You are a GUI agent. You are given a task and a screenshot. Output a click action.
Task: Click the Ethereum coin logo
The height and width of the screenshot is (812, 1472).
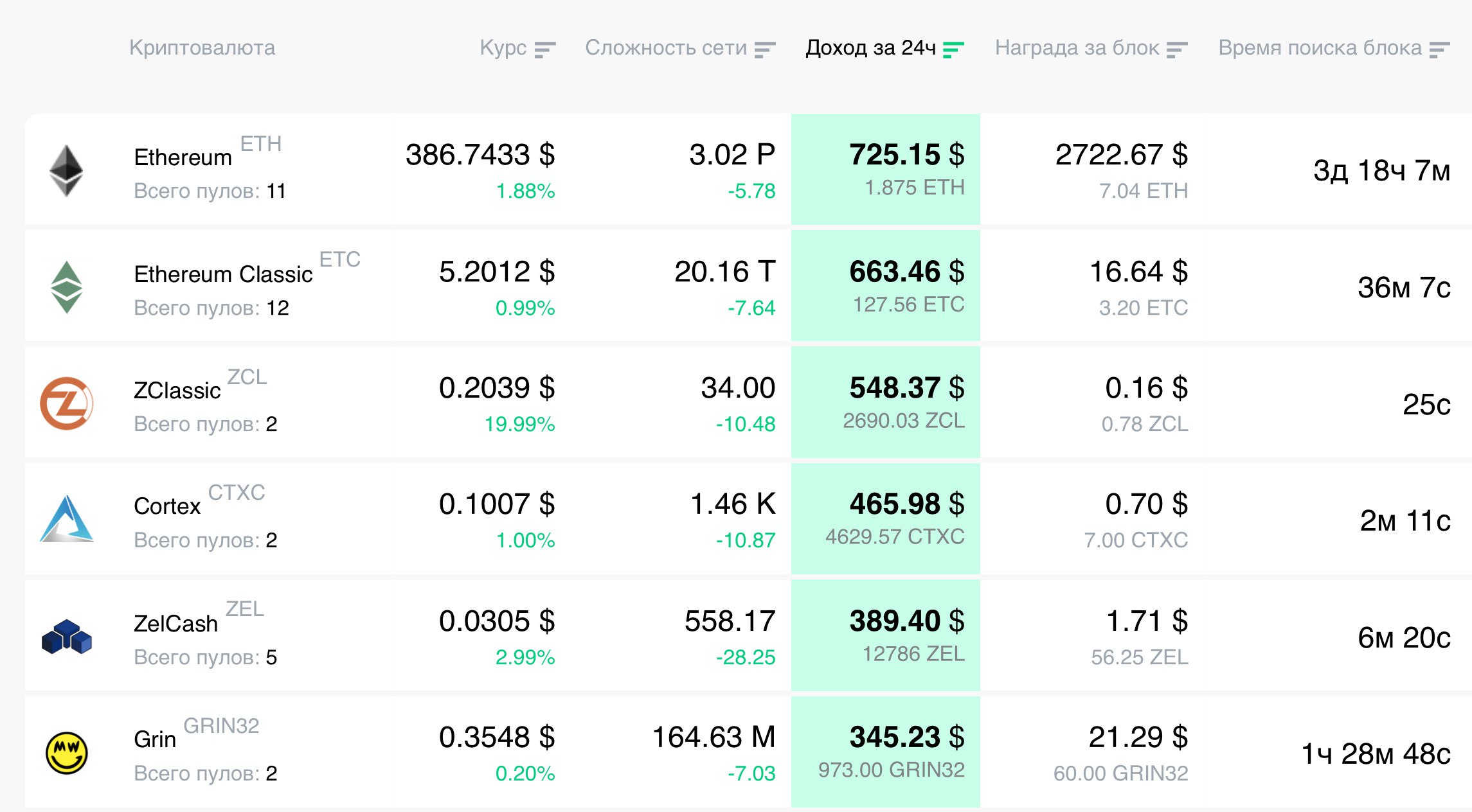point(66,170)
